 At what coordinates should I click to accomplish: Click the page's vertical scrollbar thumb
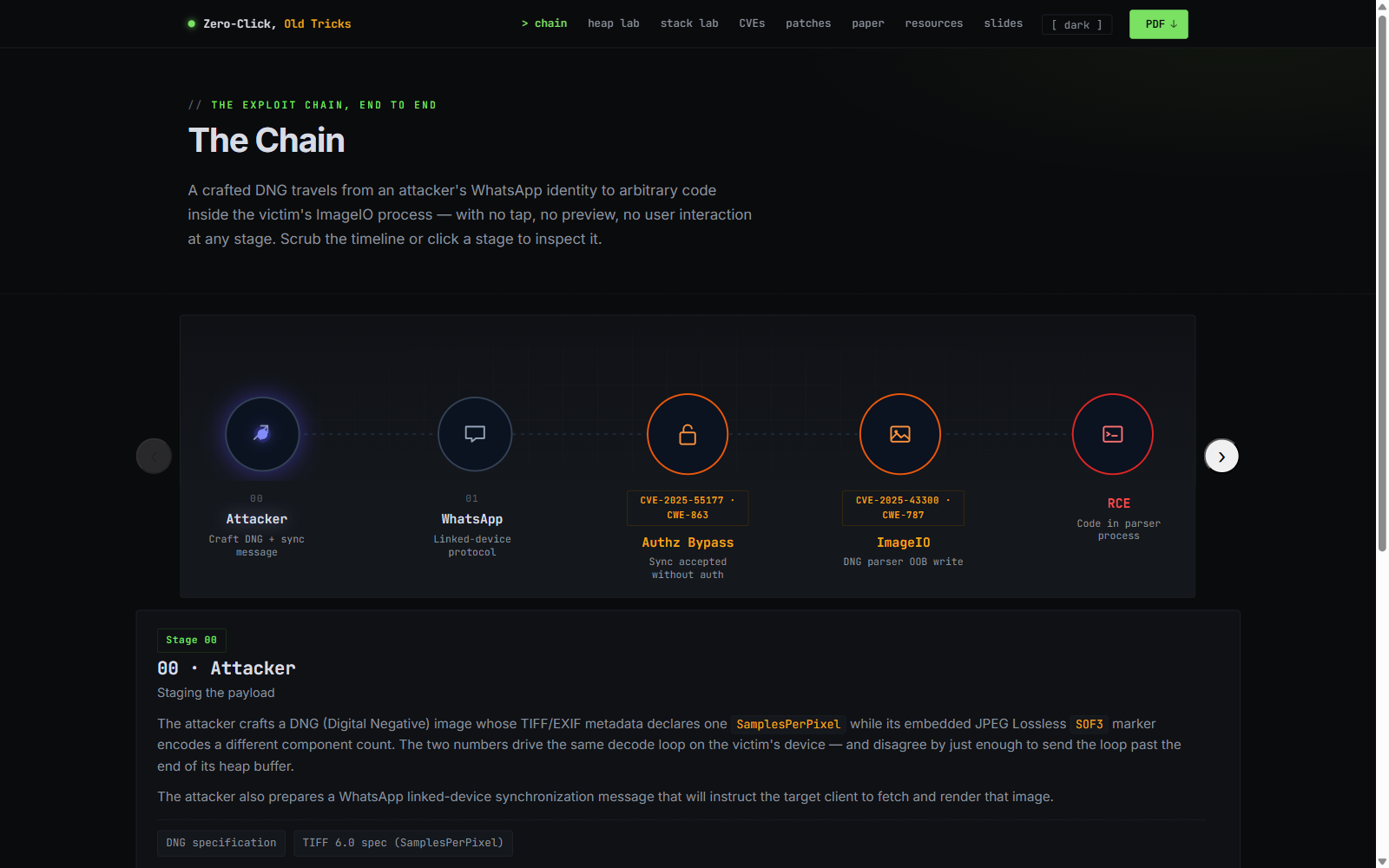coord(1382,282)
